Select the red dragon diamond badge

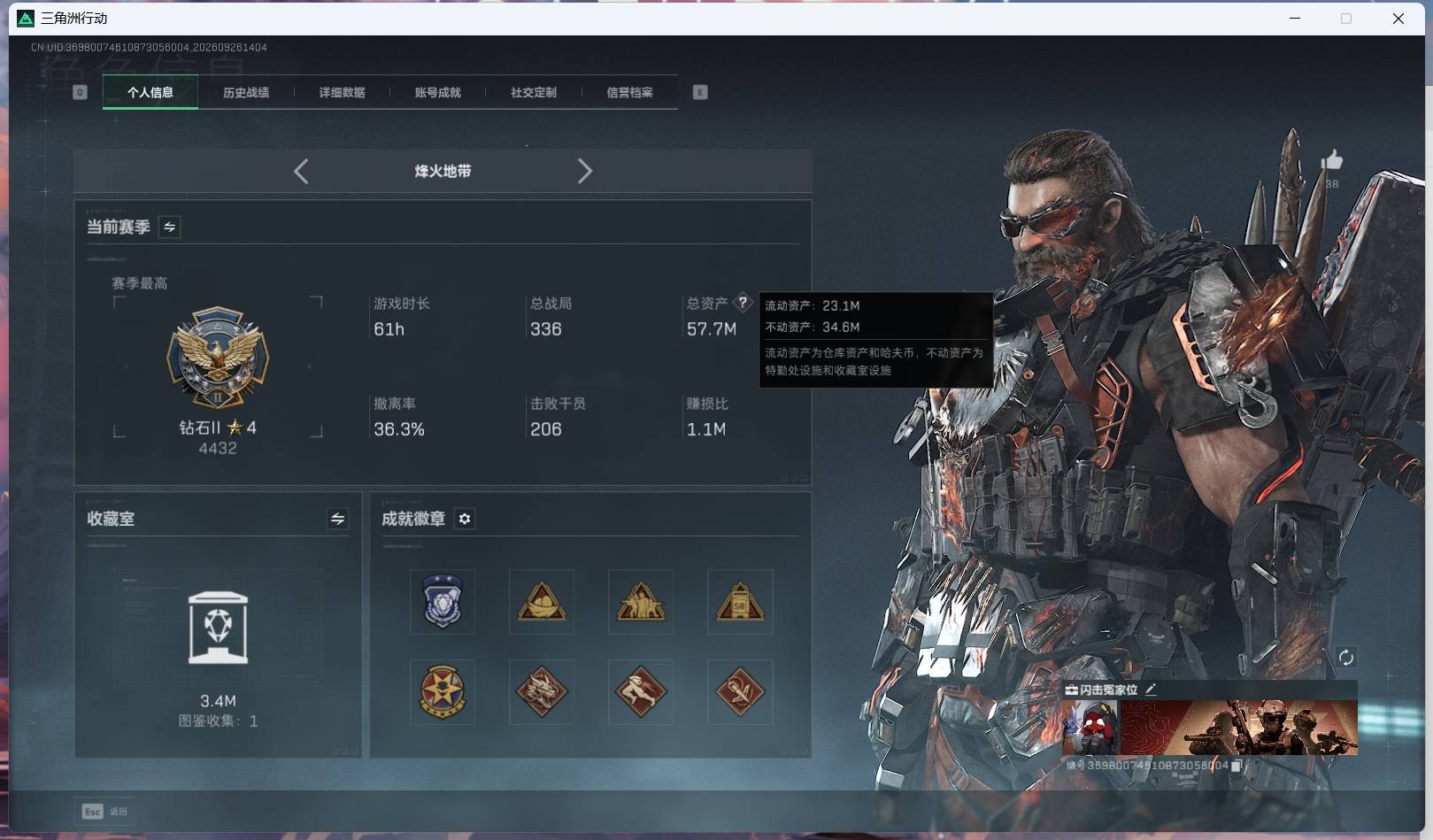[x=542, y=691]
